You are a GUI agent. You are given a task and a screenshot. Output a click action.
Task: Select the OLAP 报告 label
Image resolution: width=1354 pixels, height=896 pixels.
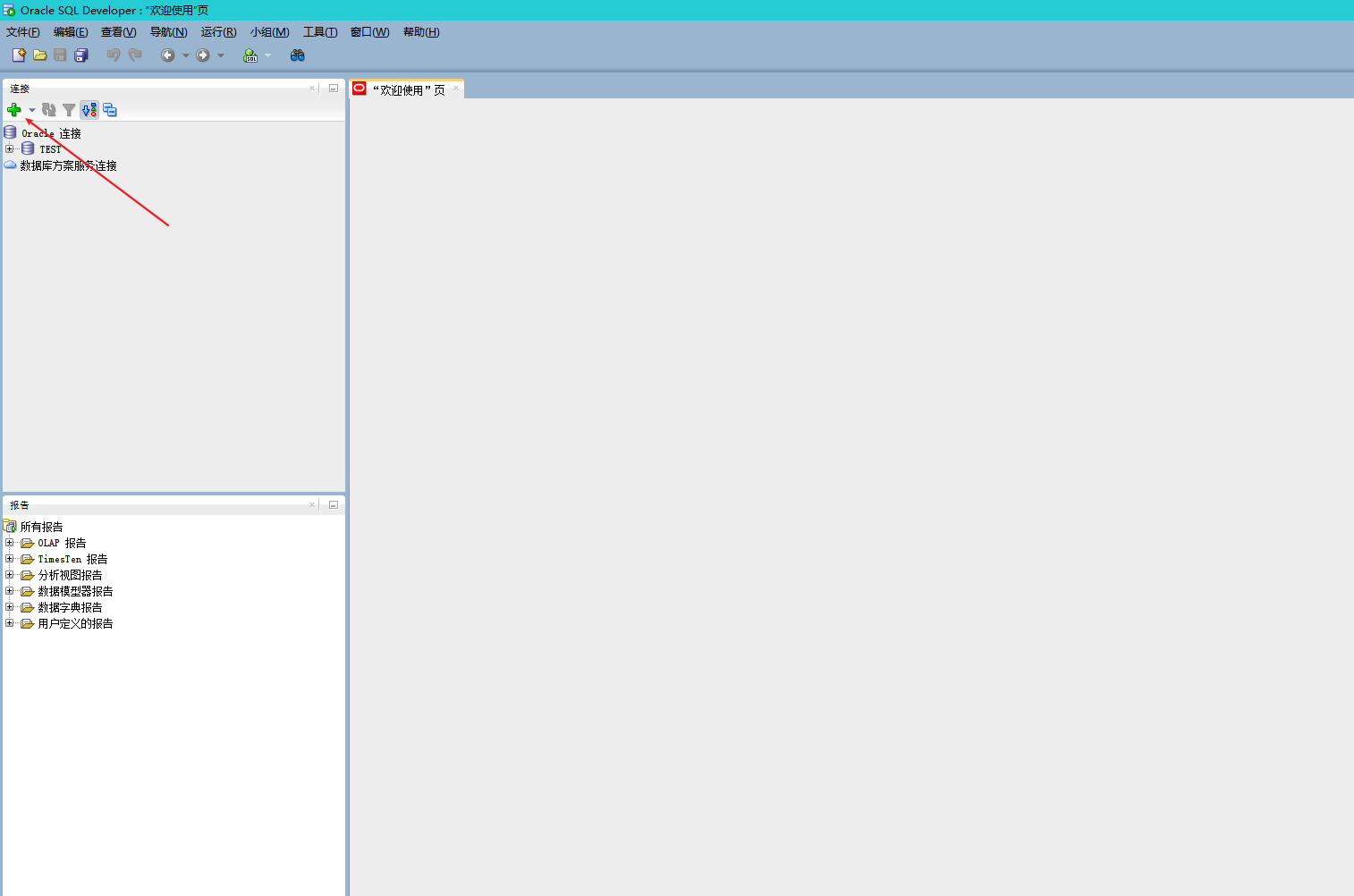click(x=62, y=543)
